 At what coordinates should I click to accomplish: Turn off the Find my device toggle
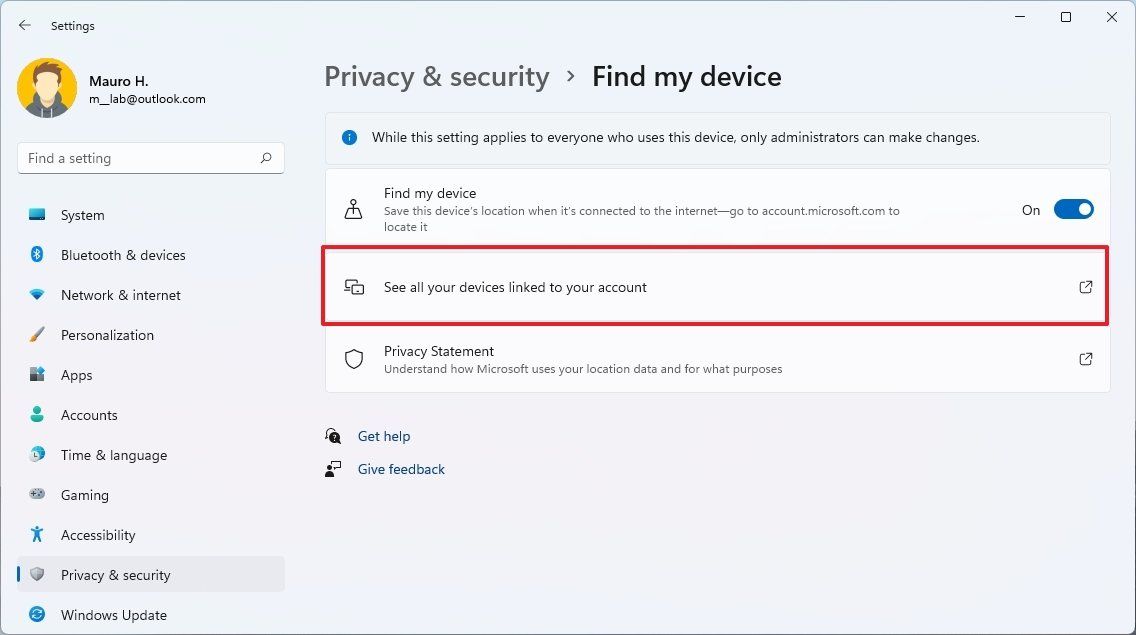coord(1074,209)
